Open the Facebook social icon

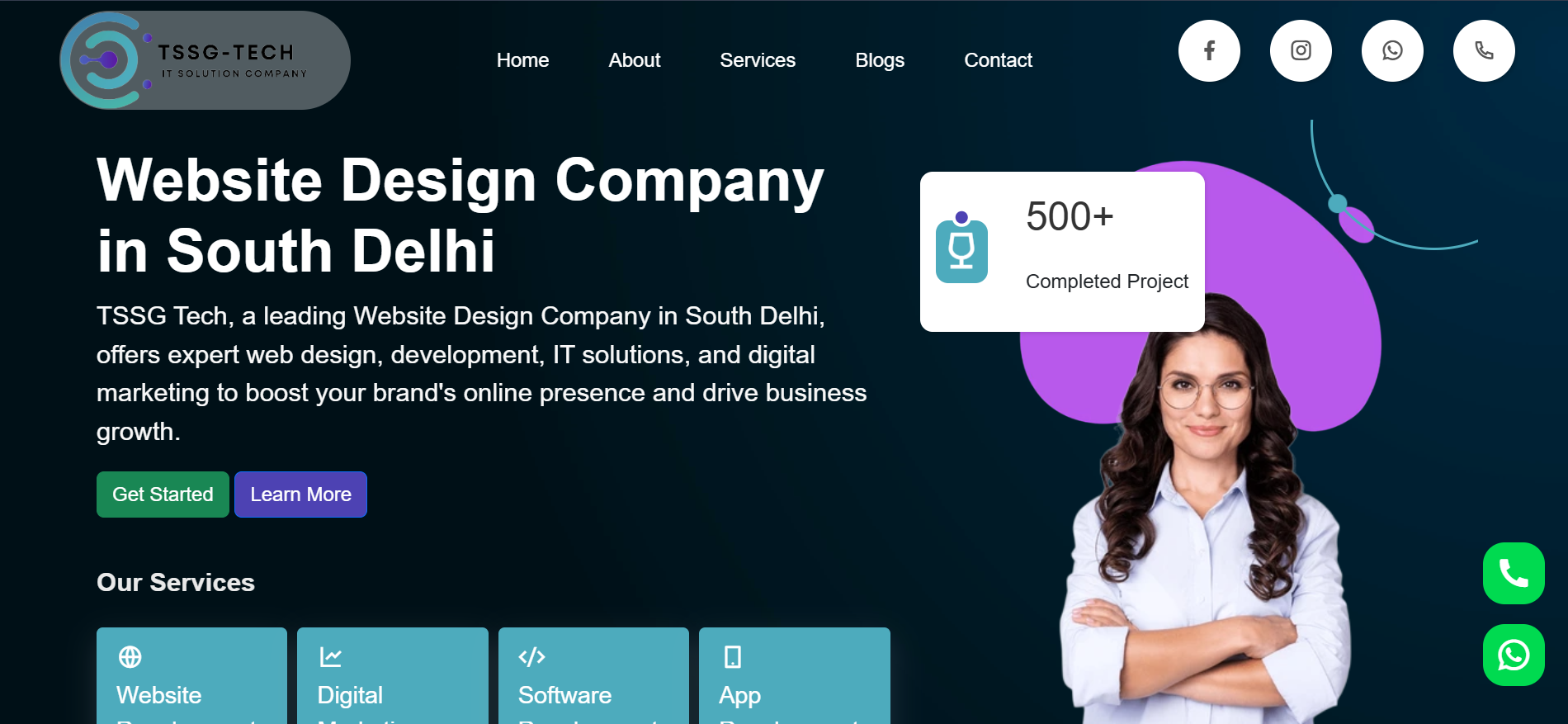point(1209,50)
